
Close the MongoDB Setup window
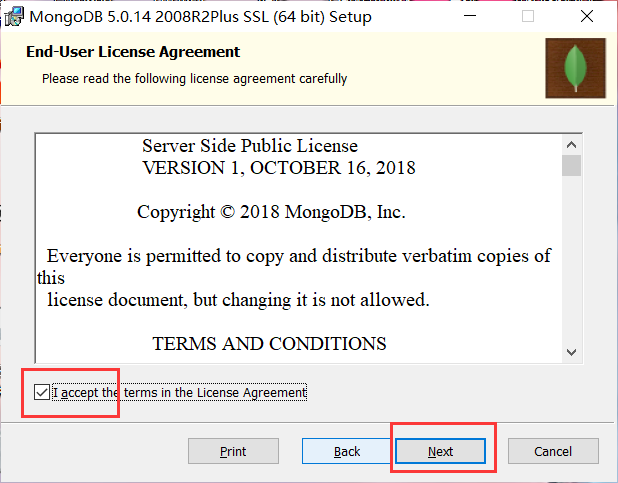pos(587,16)
